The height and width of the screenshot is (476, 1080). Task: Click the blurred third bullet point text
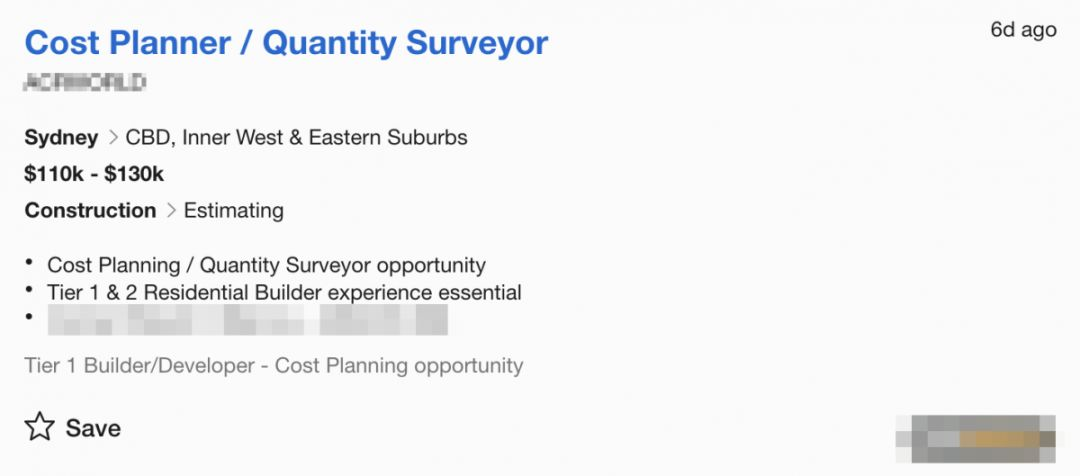[247, 320]
